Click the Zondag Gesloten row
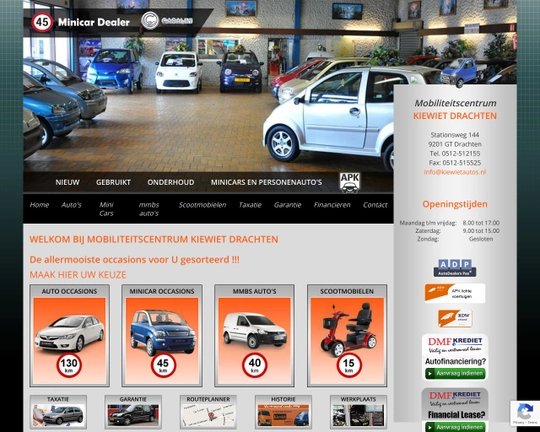 coord(455,239)
